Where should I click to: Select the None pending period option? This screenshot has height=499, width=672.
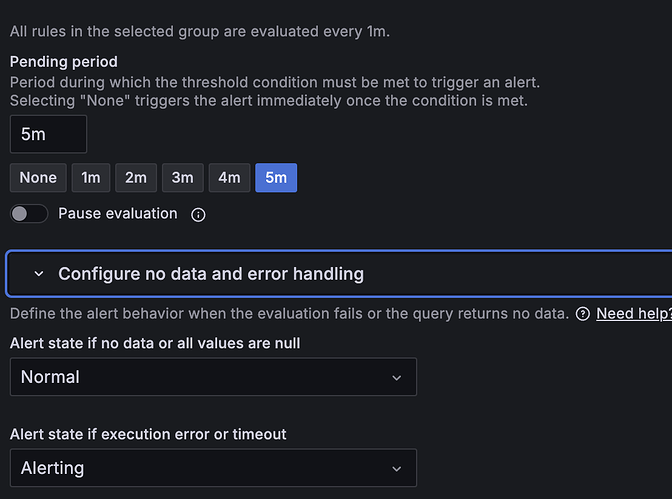(x=38, y=177)
